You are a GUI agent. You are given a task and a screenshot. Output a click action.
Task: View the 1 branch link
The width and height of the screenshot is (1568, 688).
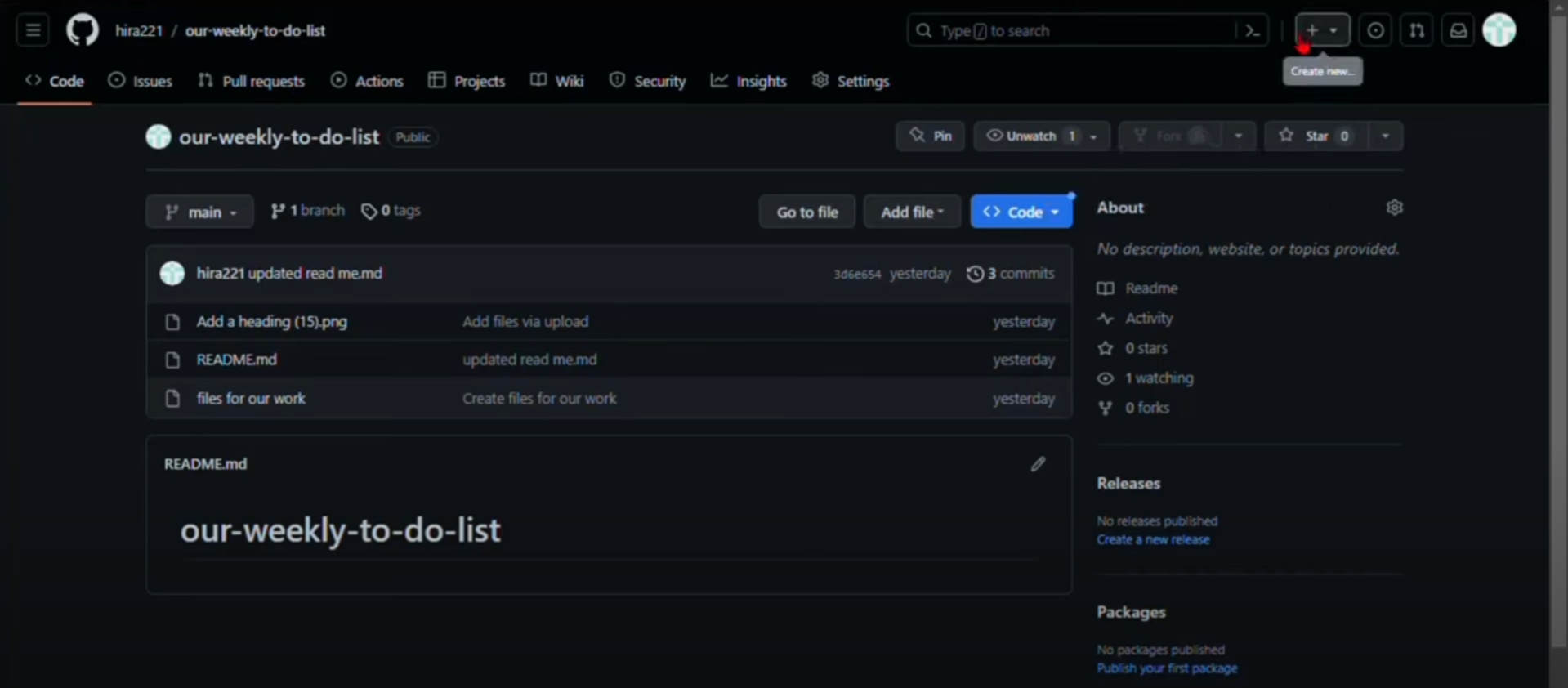(x=308, y=211)
